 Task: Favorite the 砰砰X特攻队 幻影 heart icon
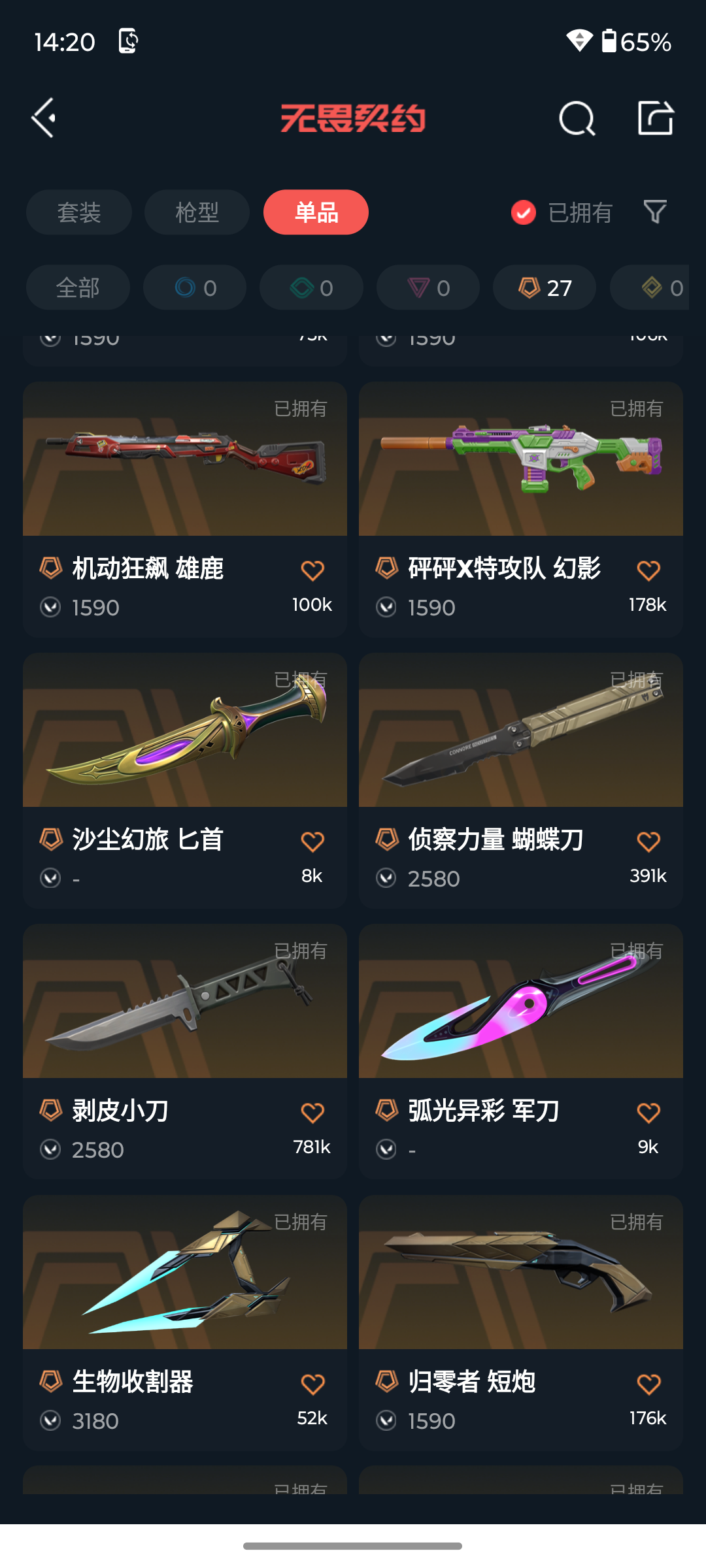pyautogui.click(x=648, y=570)
